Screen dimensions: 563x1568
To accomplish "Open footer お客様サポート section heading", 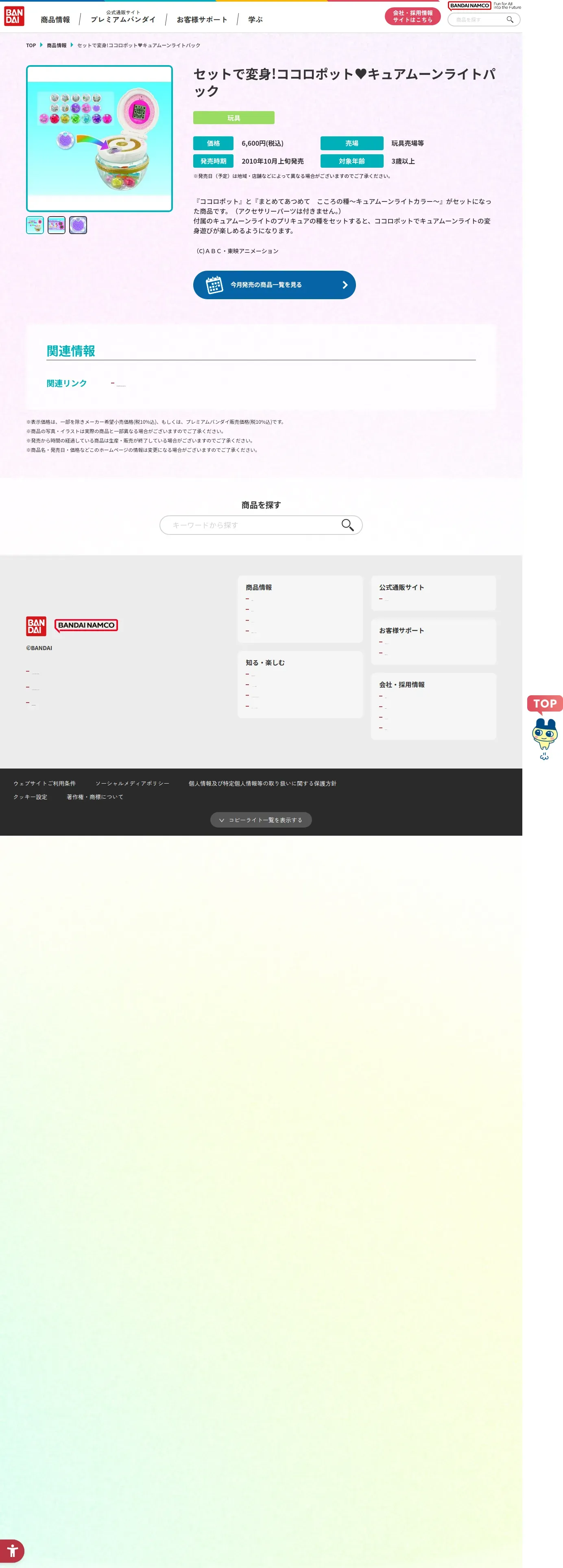I will click(401, 631).
